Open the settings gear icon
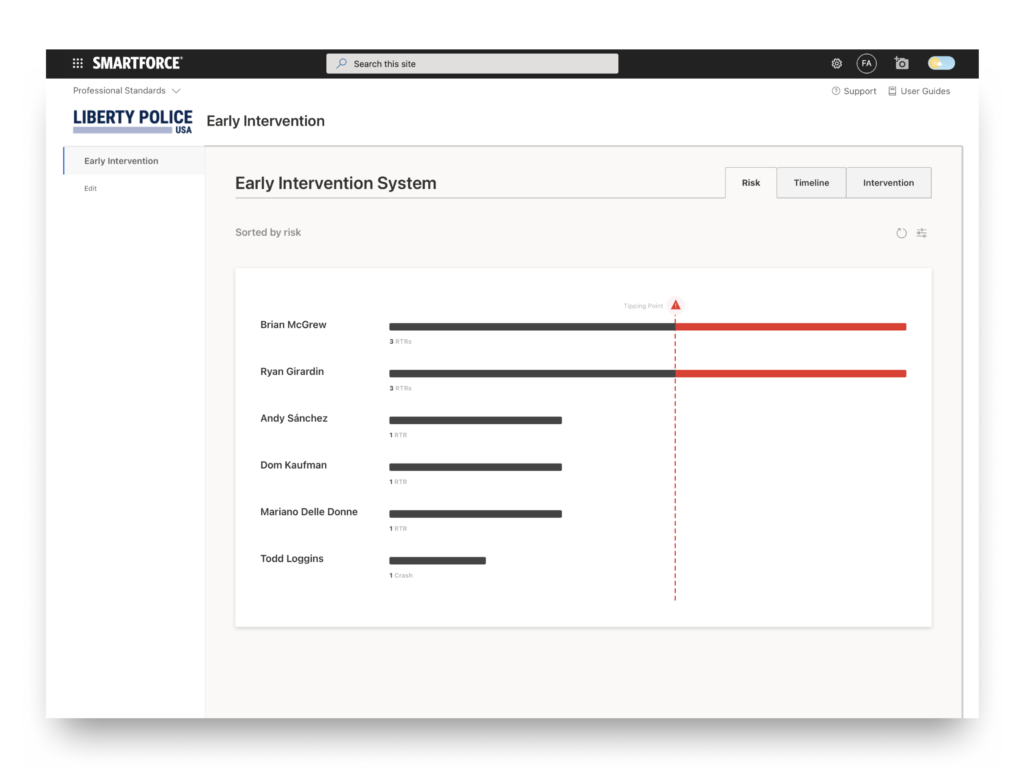The height and width of the screenshot is (768, 1024). click(x=837, y=63)
